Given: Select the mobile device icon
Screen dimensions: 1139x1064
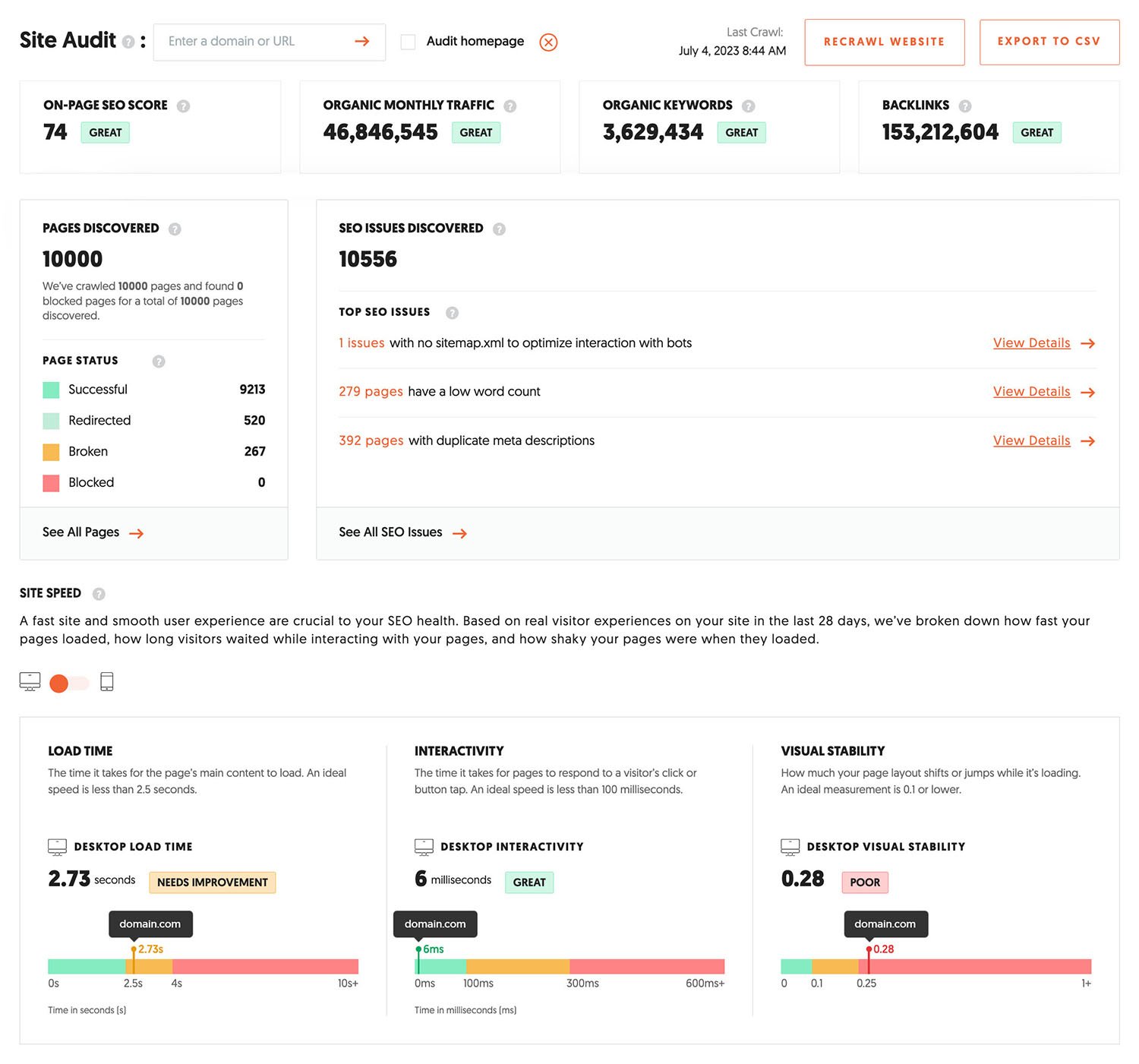Looking at the screenshot, I should [x=107, y=682].
